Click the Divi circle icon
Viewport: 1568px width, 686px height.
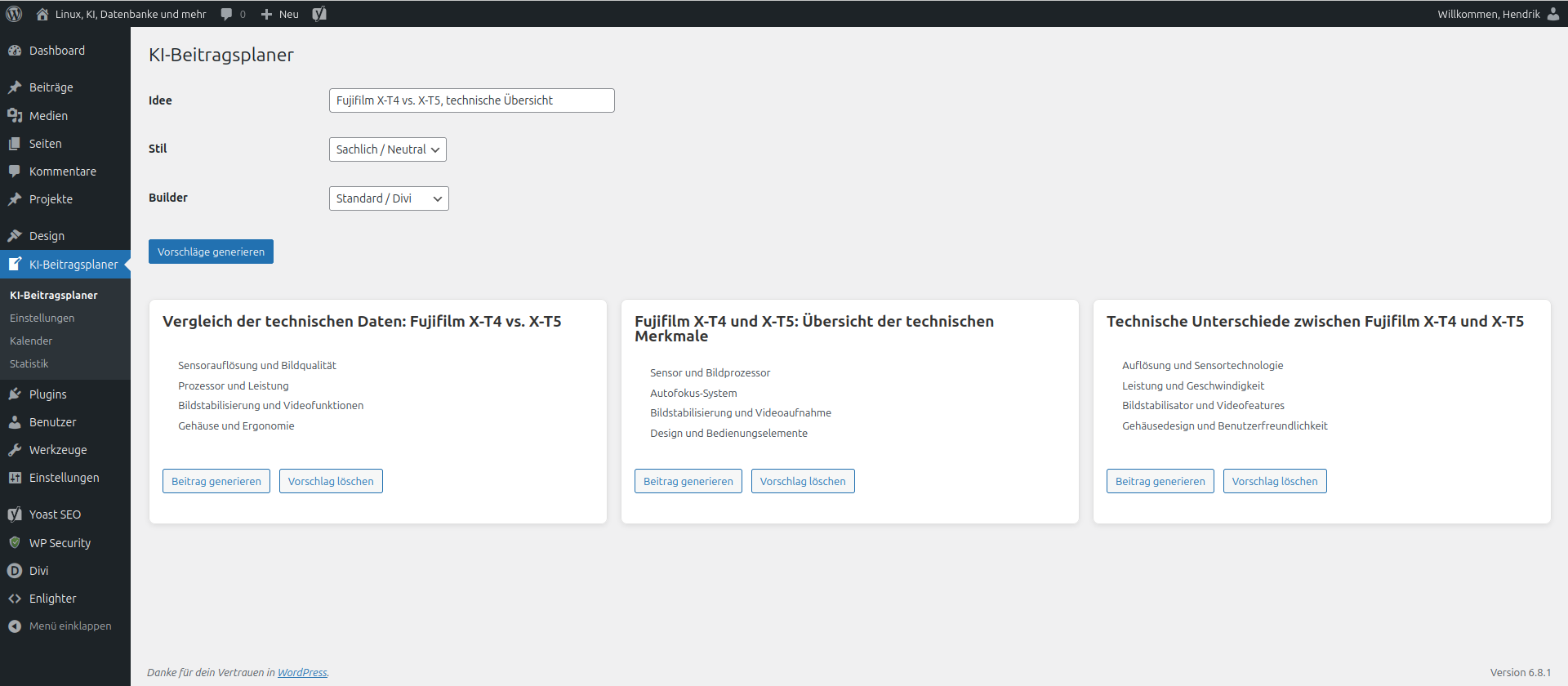click(x=15, y=571)
